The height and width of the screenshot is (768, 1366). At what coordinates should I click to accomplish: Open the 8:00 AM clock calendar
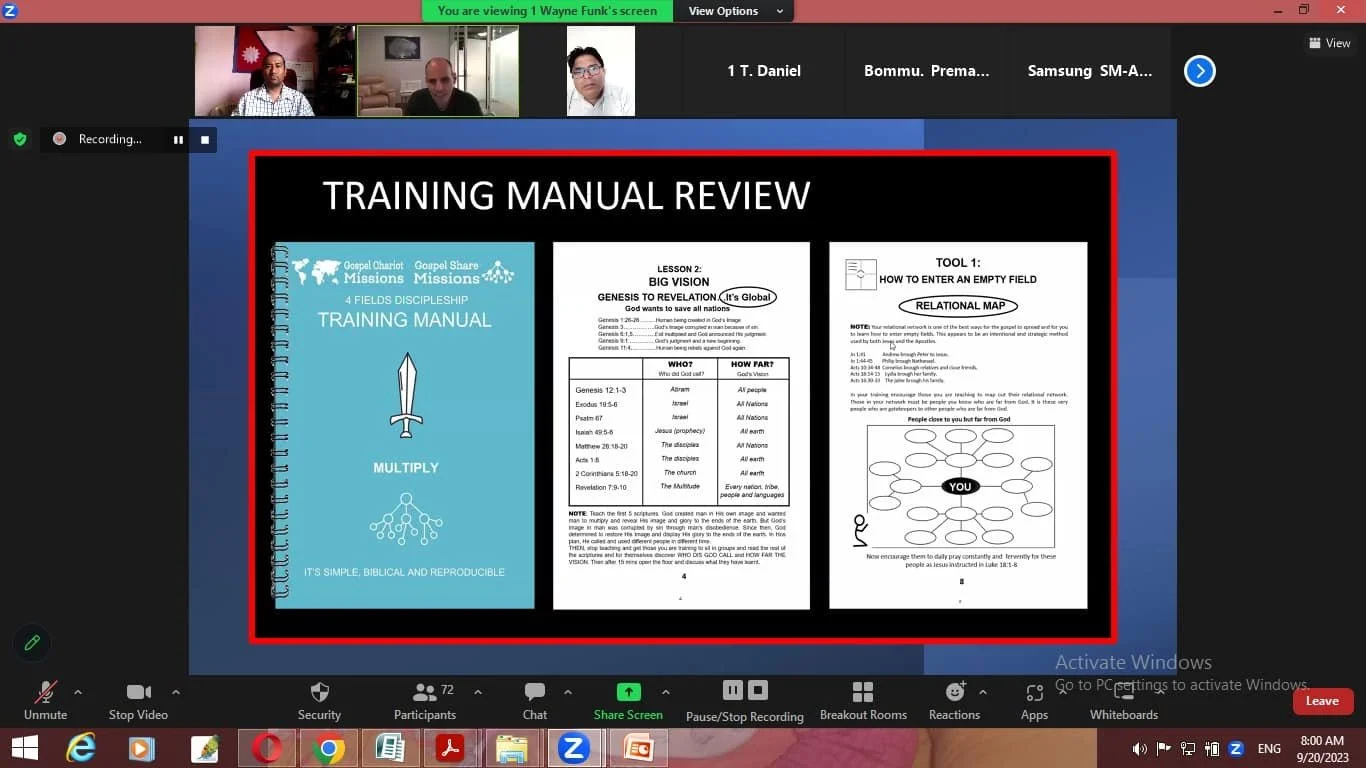tap(1321, 748)
